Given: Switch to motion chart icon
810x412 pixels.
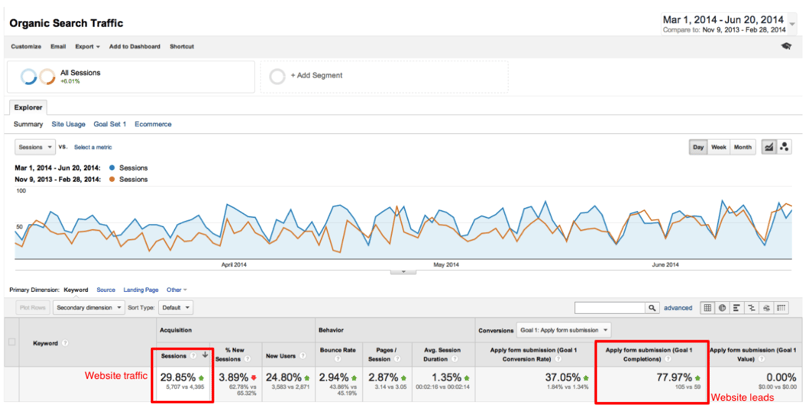Looking at the screenshot, I should pos(784,147).
